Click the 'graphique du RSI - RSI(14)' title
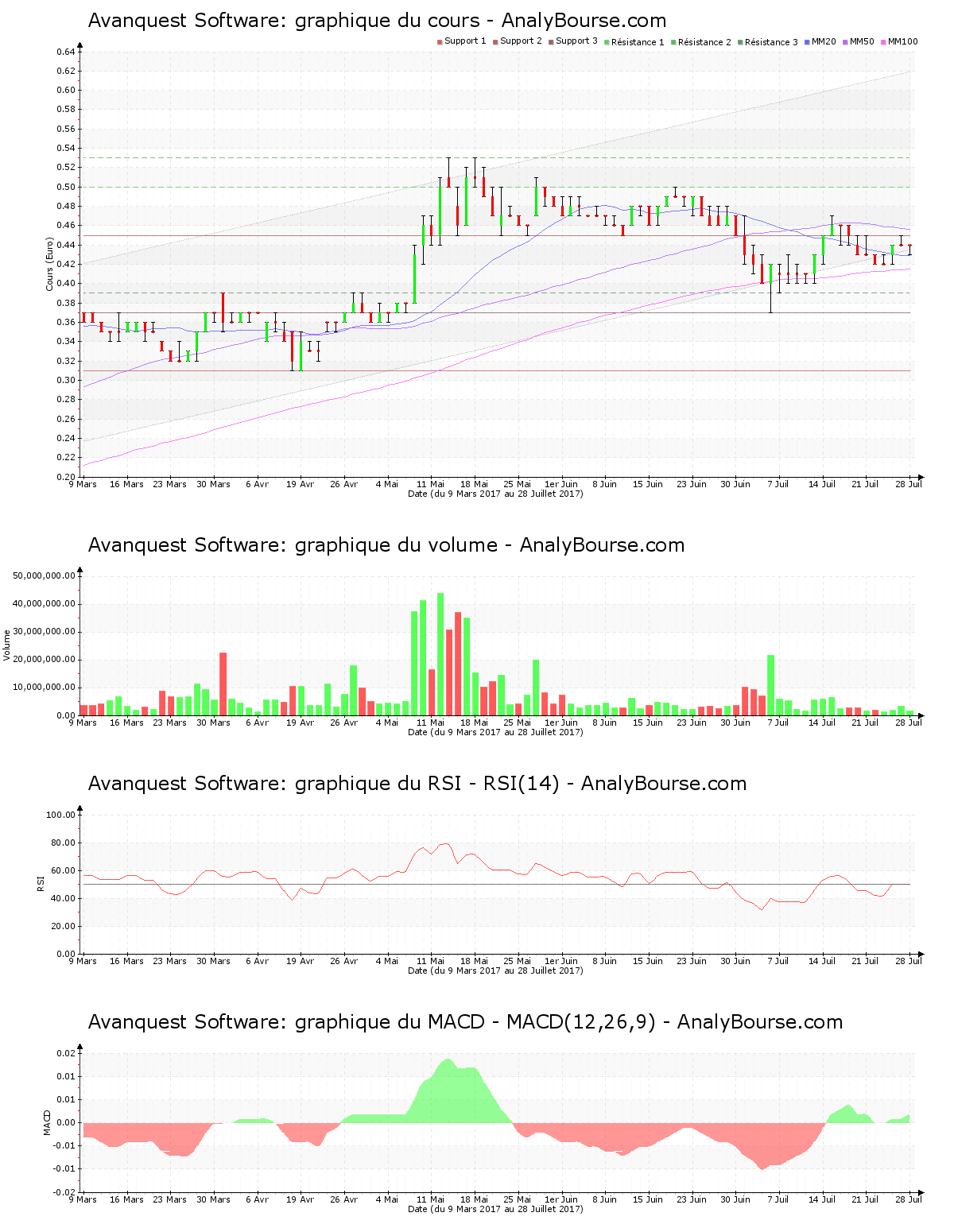Viewport: 954px width, 1232px height. (417, 784)
